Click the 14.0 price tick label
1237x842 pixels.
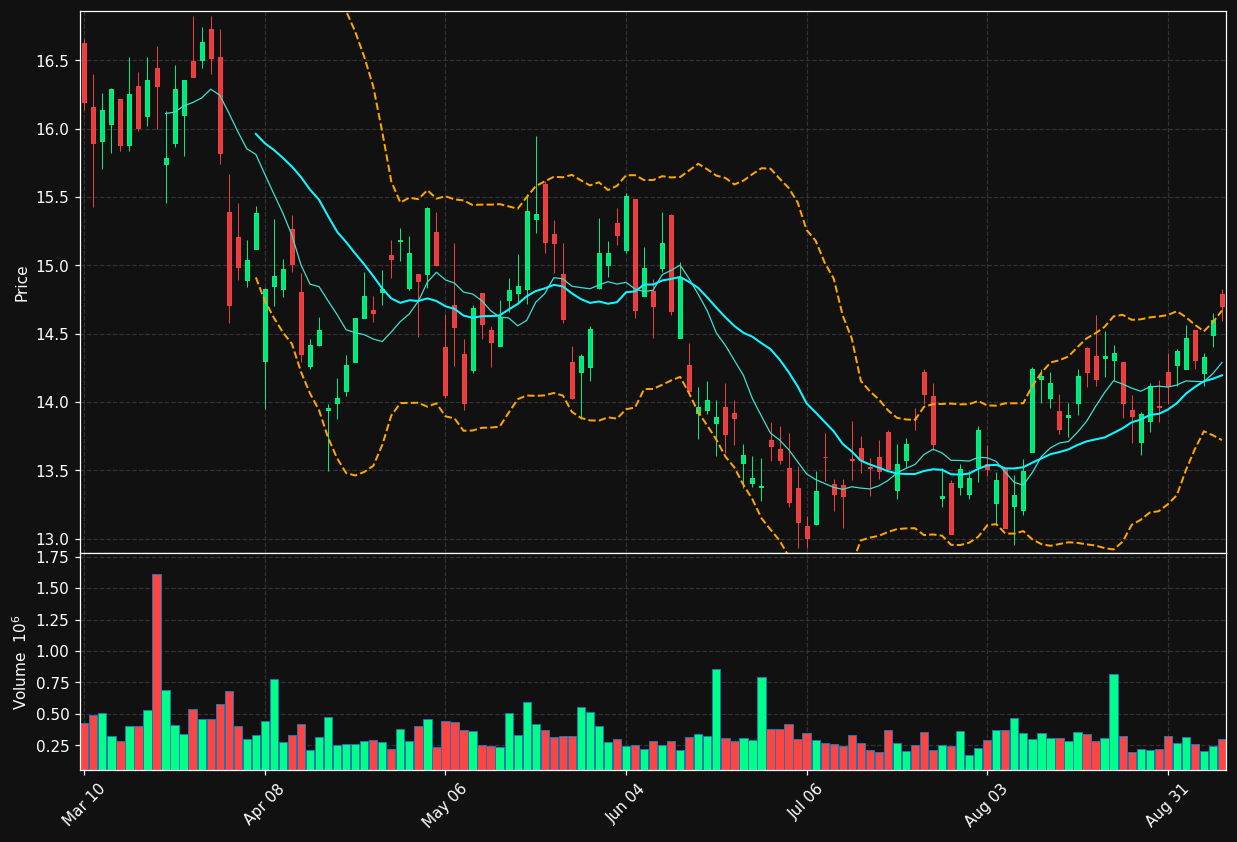(52, 402)
